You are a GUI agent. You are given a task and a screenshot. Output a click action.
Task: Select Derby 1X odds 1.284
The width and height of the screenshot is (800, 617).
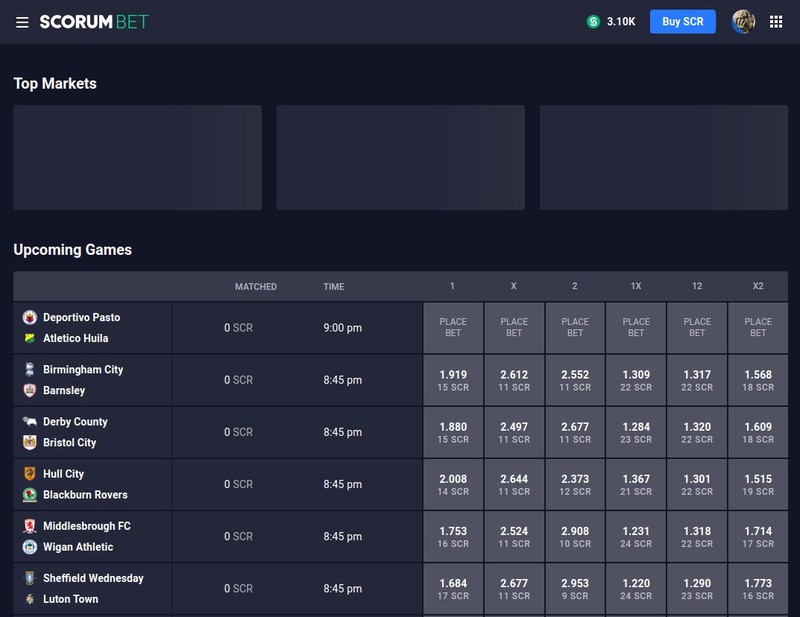tap(636, 432)
